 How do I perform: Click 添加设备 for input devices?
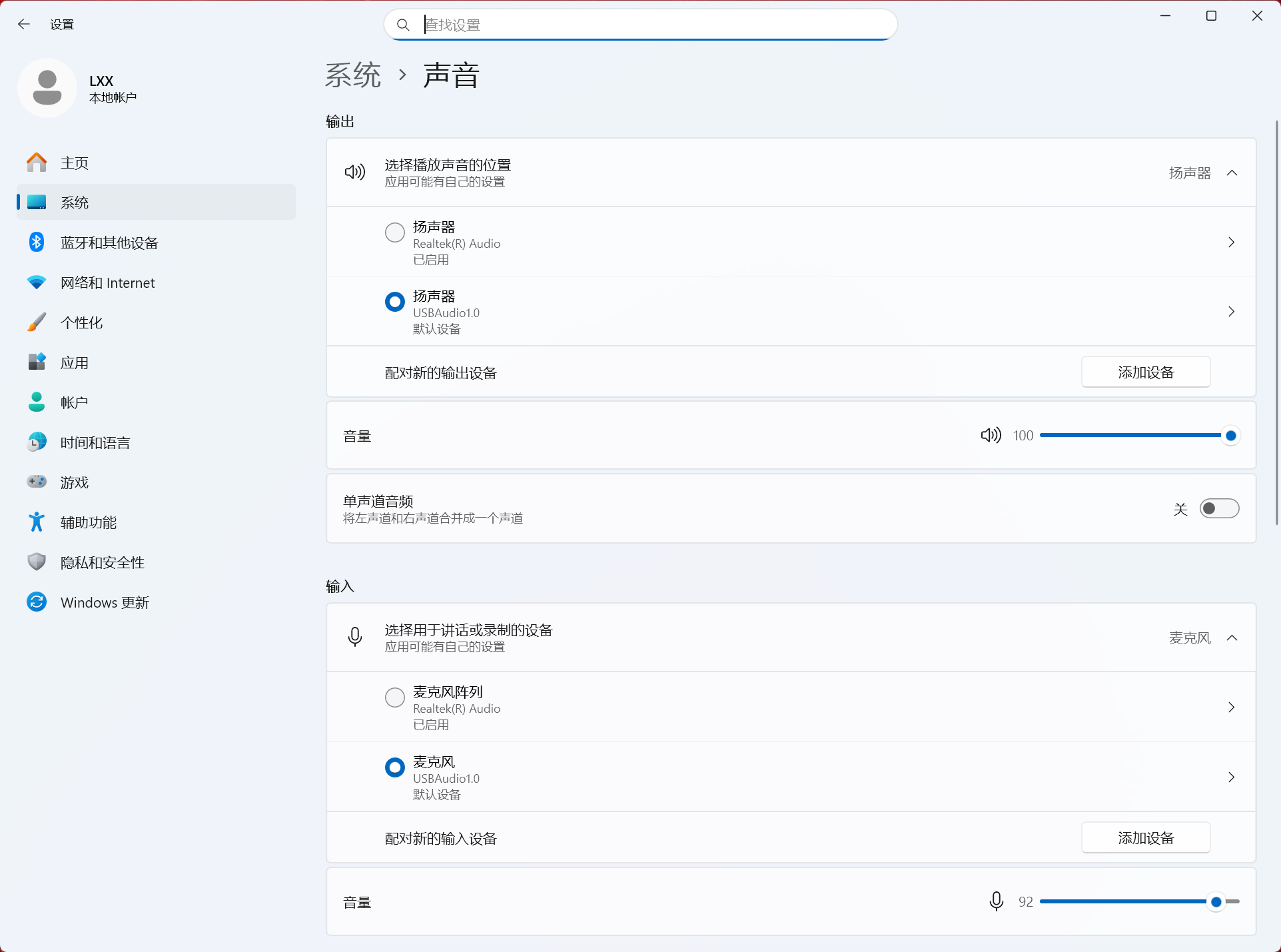pos(1146,837)
